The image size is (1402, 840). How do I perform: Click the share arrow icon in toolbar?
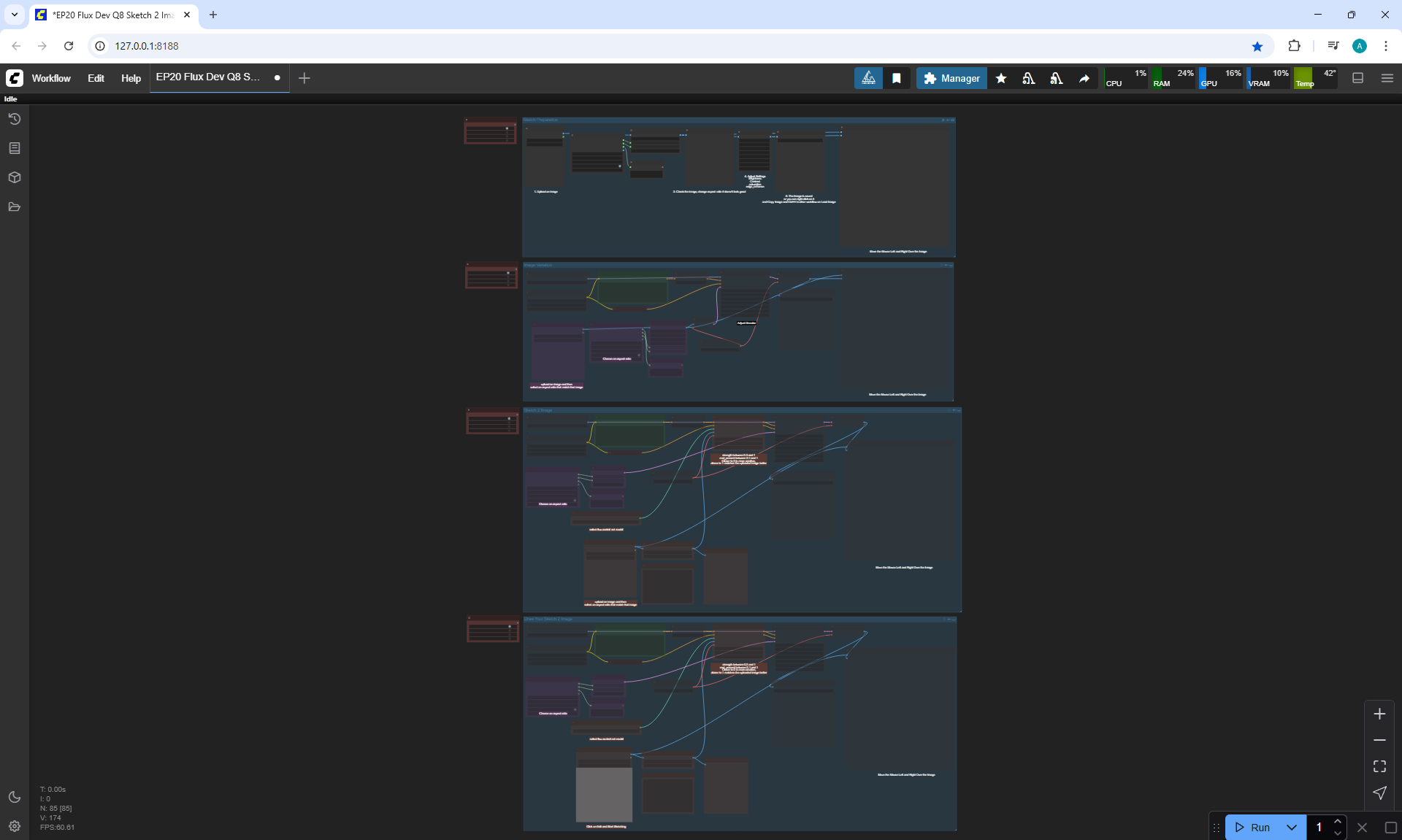1084,78
